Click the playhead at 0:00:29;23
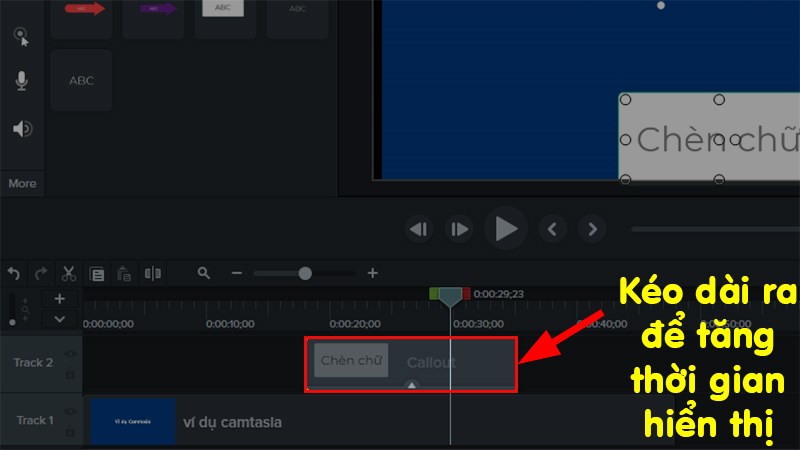This screenshot has height=450, width=800. [x=451, y=296]
